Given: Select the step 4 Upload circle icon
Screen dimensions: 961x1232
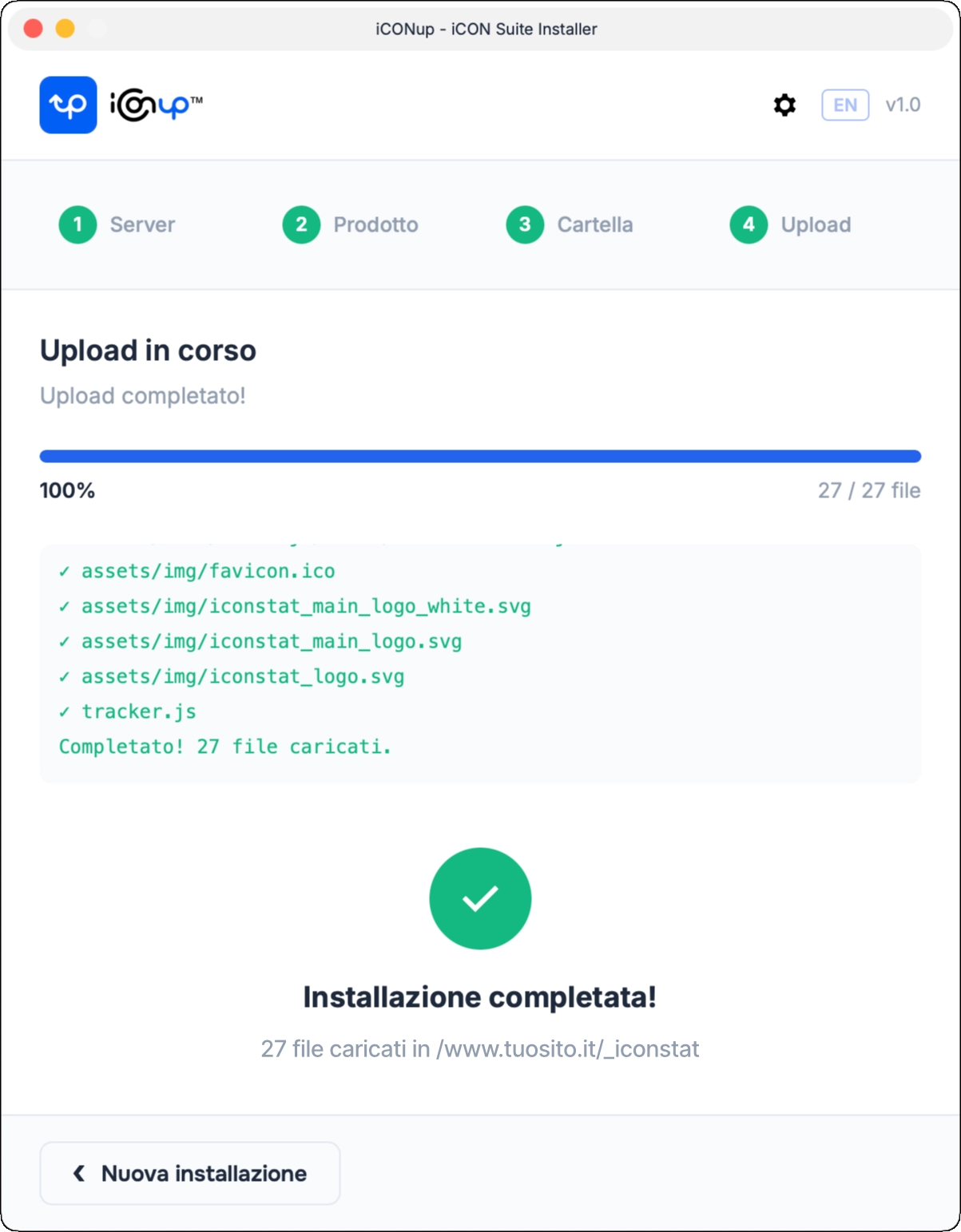Looking at the screenshot, I should [x=749, y=224].
